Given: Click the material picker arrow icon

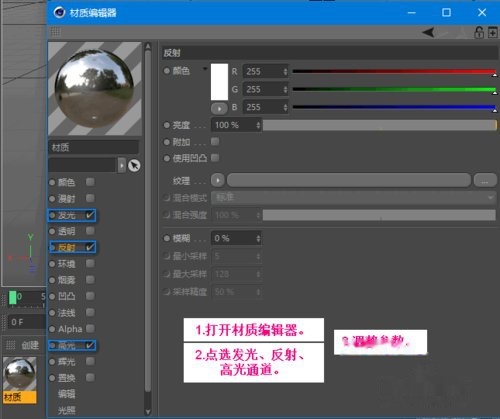Looking at the screenshot, I should coord(134,165).
